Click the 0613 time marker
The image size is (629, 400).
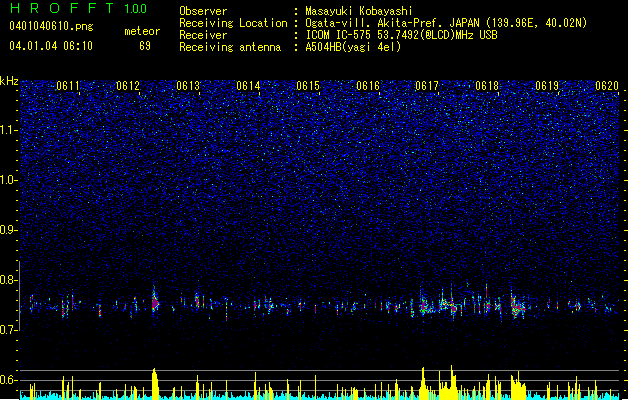[x=188, y=86]
